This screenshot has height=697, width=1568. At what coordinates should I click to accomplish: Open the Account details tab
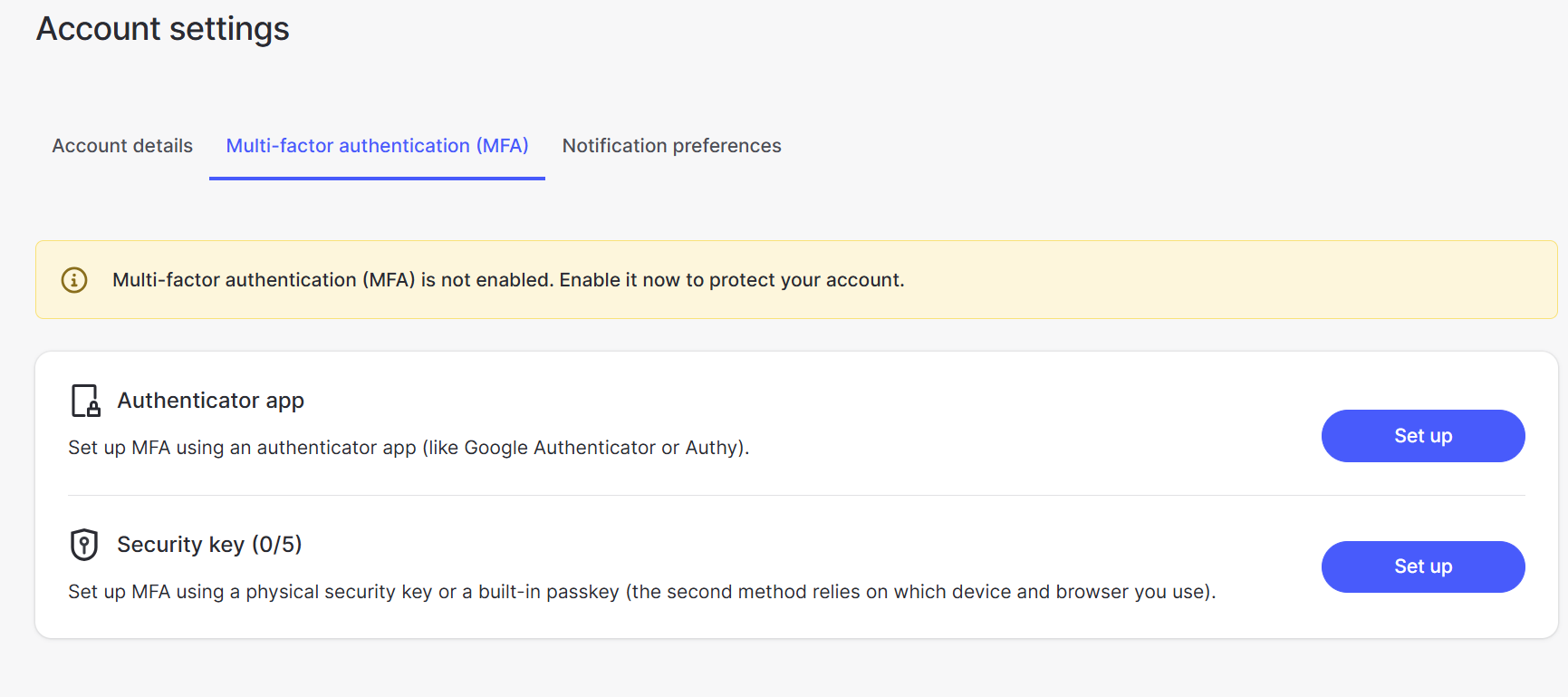pos(122,146)
